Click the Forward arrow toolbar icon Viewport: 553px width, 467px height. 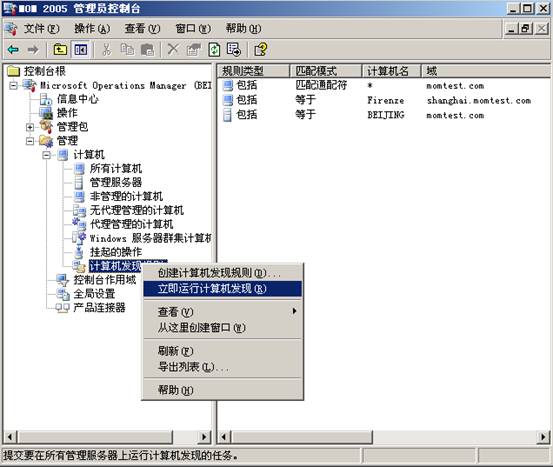(x=33, y=50)
